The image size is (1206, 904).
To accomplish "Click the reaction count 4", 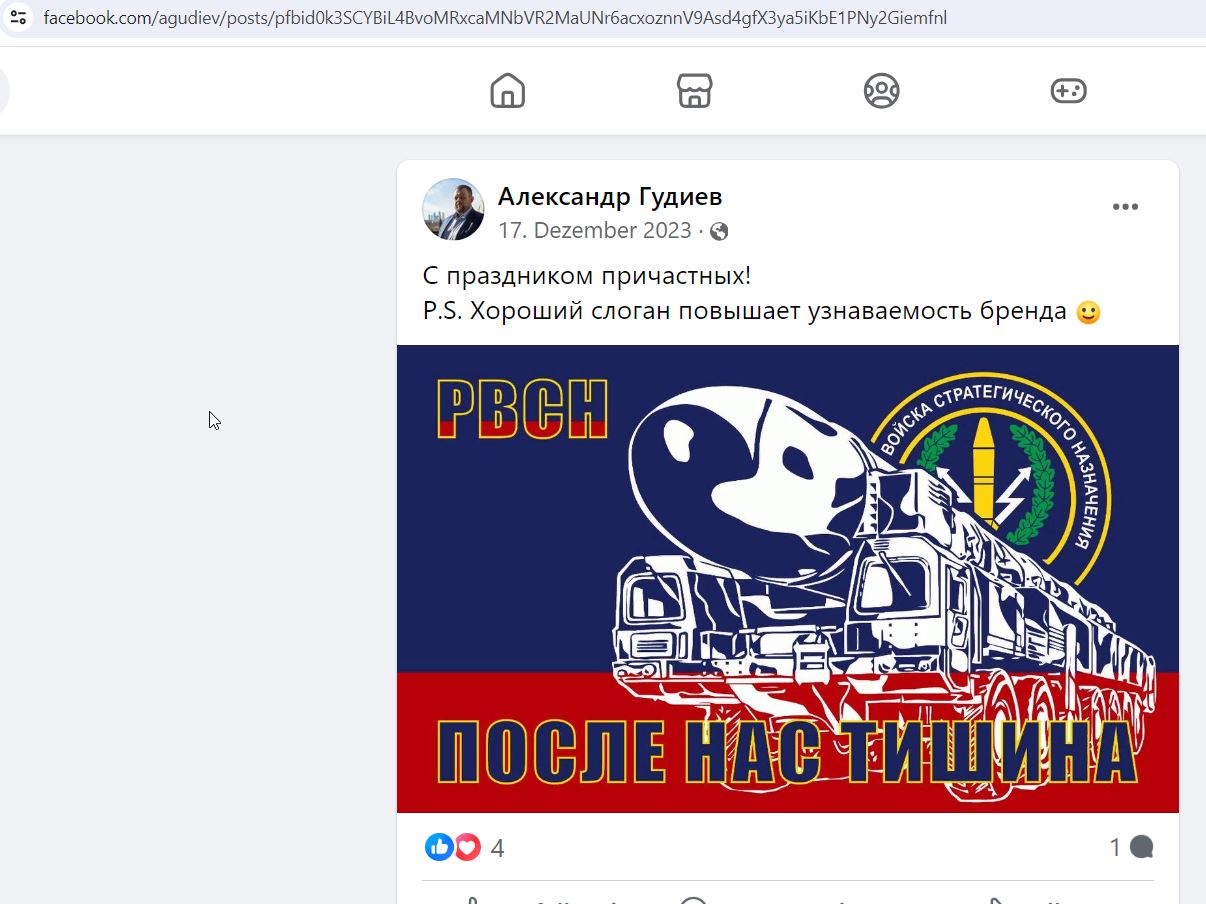I will click(x=497, y=849).
